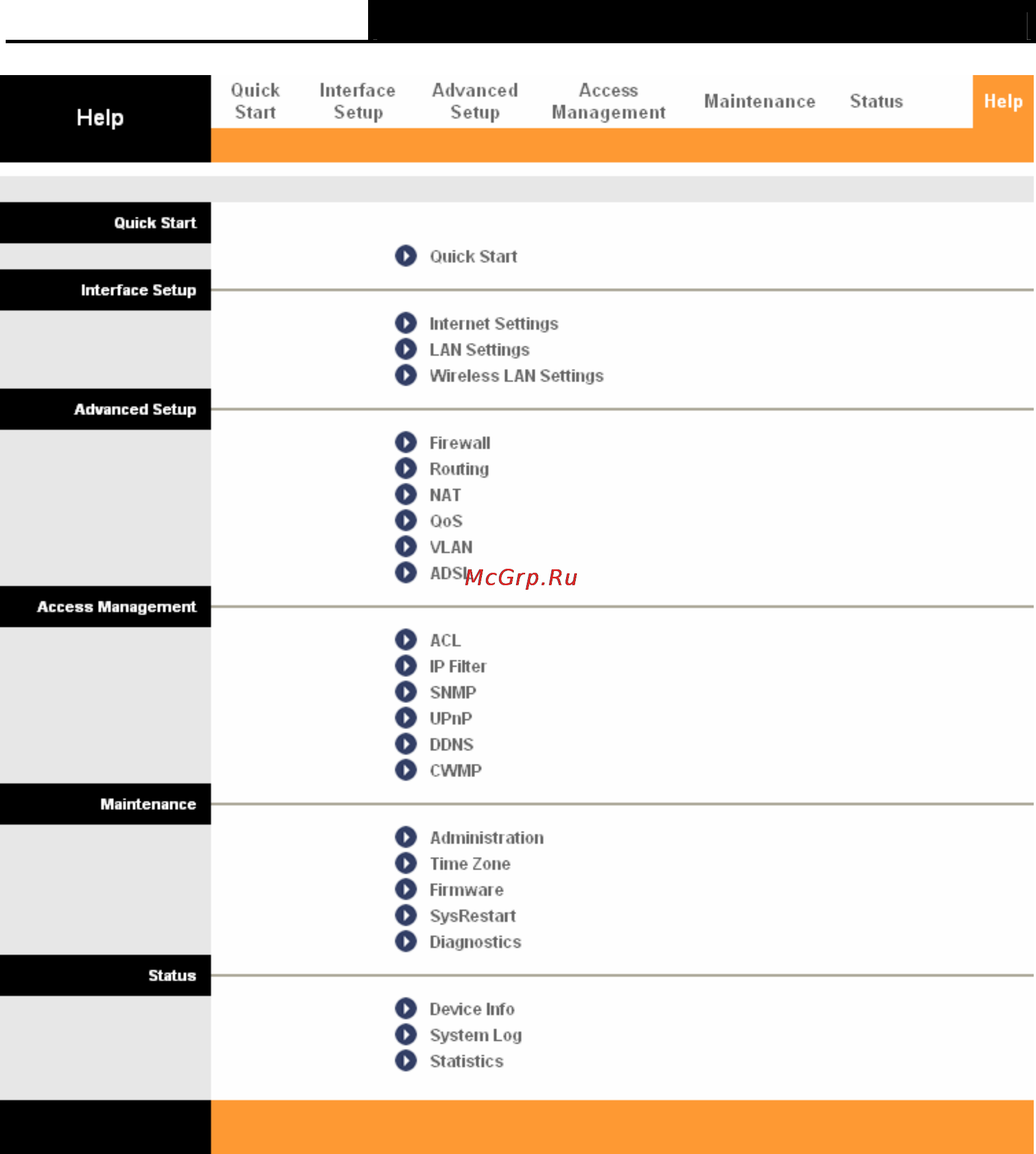Go to the Access Management tab
Screen dimensions: 1036x1154
pyautogui.click(x=610, y=101)
